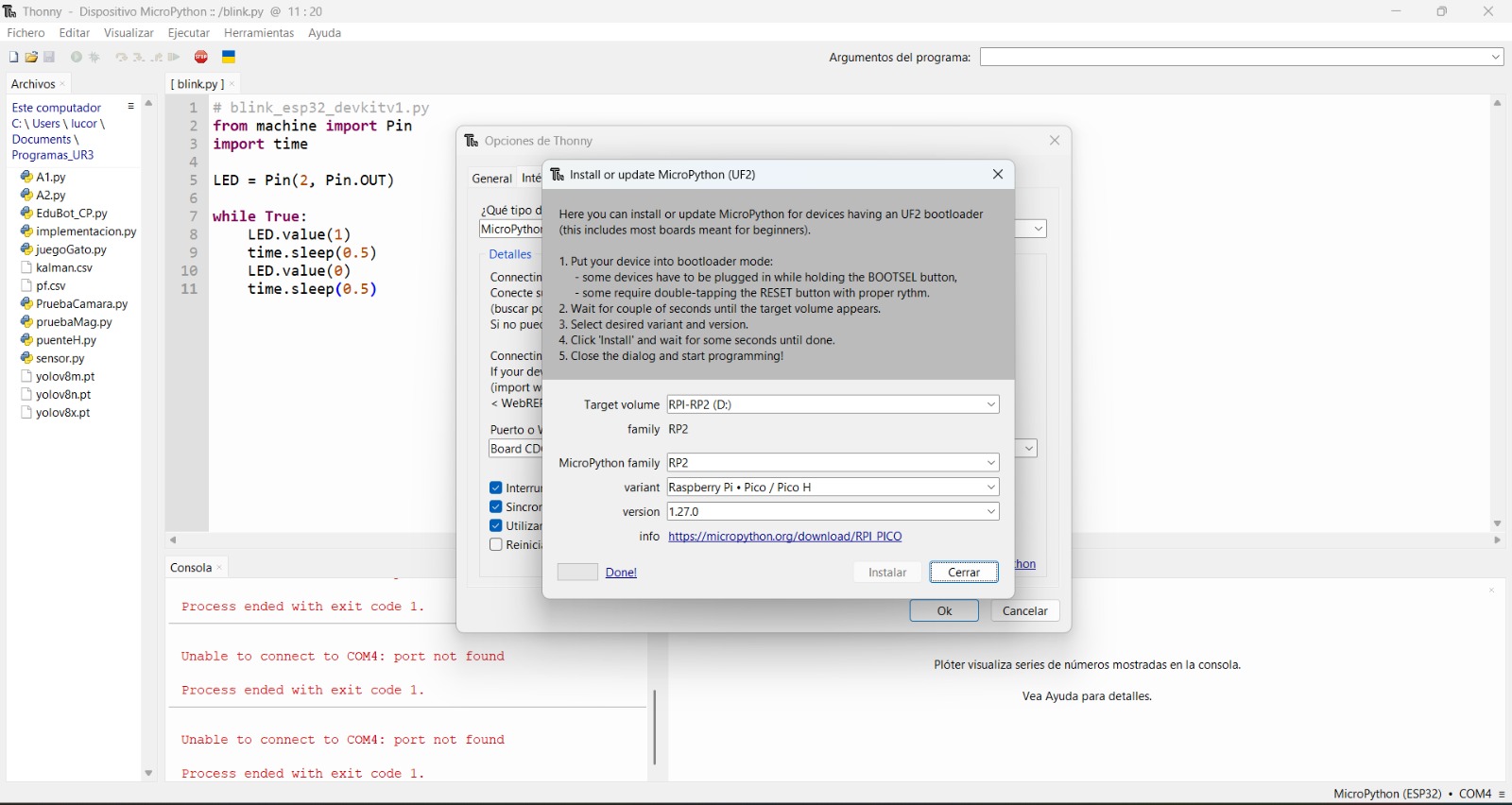Open the Archivos panel menu icon
Viewport: 1512px width, 805px height.
tap(131, 107)
